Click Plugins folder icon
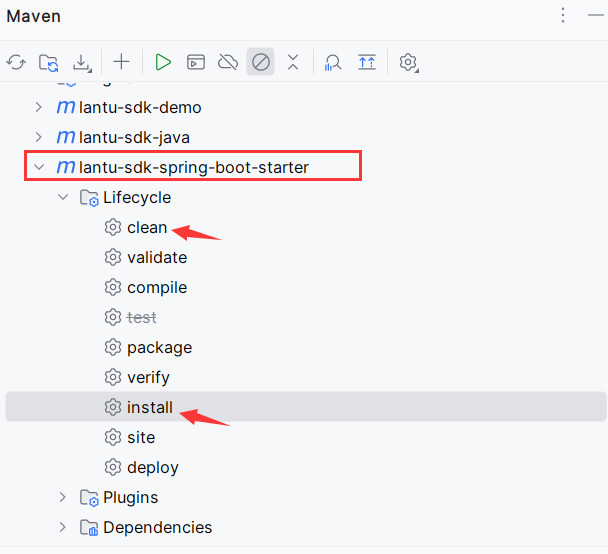This screenshot has height=554, width=608. click(89, 498)
